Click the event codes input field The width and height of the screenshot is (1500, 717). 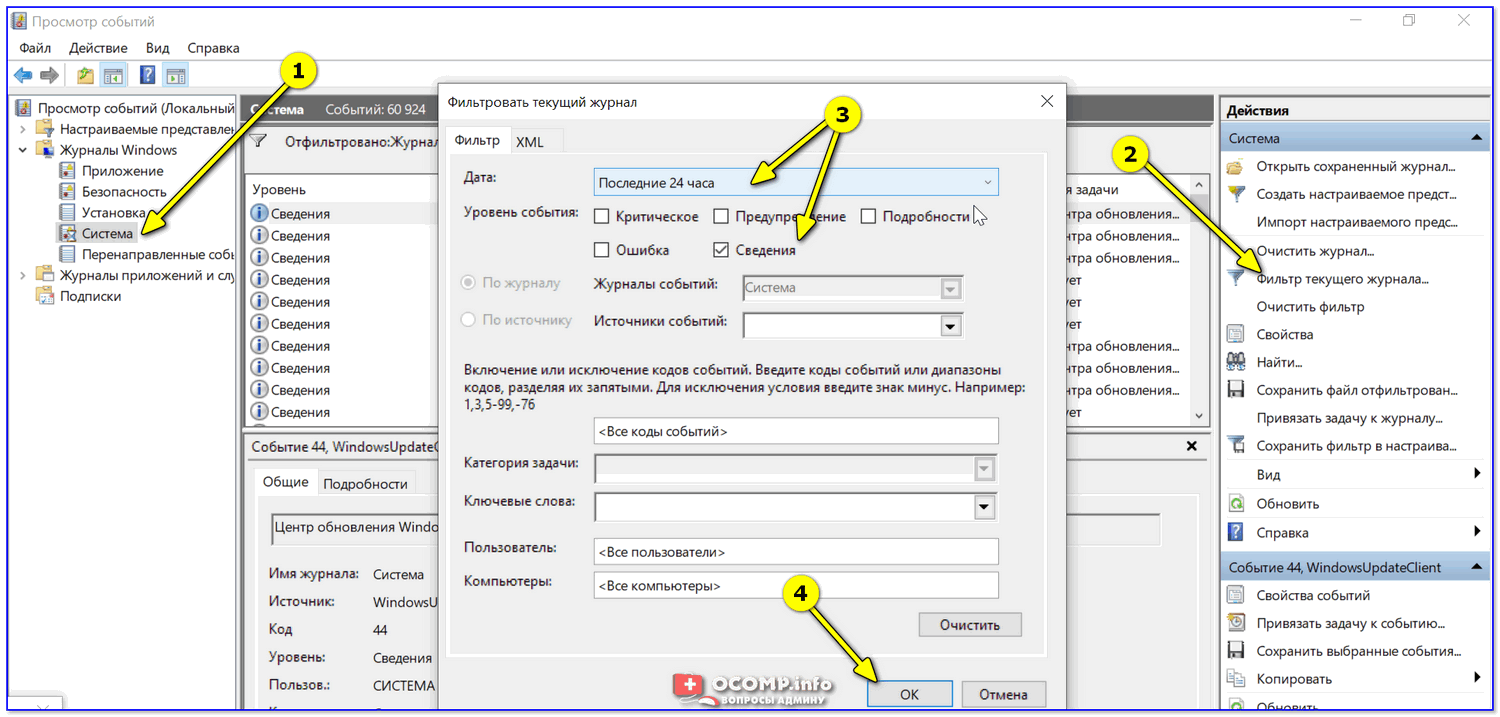pyautogui.click(x=795, y=431)
